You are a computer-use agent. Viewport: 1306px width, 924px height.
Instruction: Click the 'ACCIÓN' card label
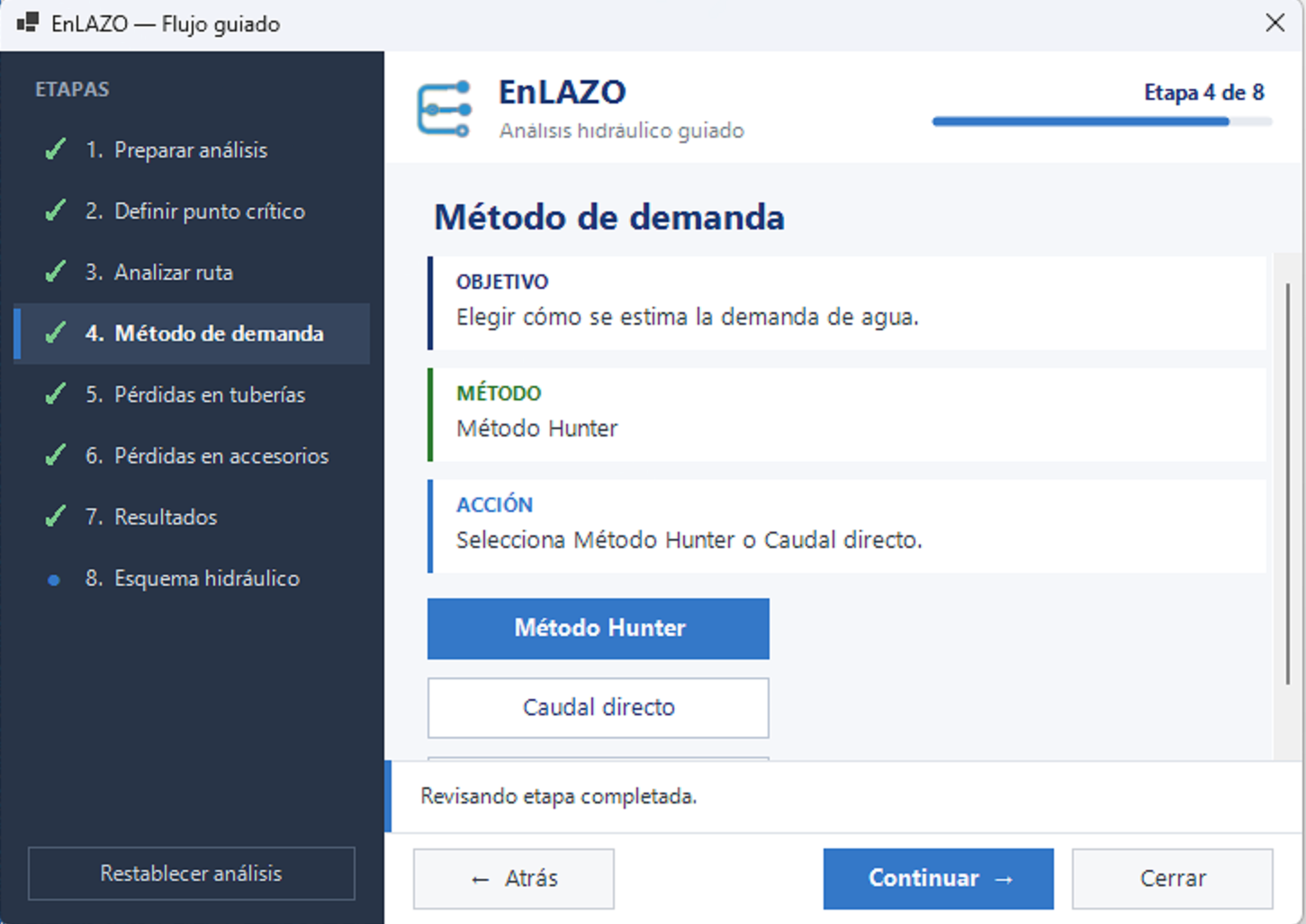pos(494,505)
